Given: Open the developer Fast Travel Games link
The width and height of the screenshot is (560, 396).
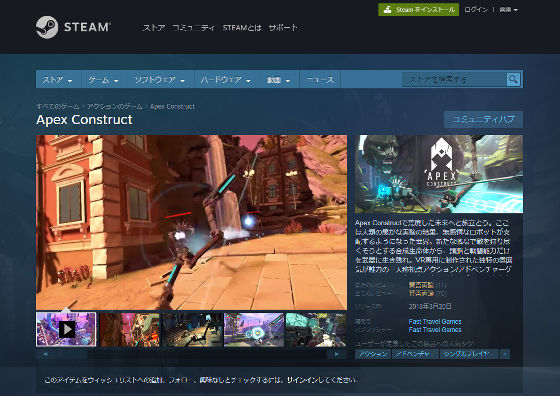Looking at the screenshot, I should pos(435,321).
